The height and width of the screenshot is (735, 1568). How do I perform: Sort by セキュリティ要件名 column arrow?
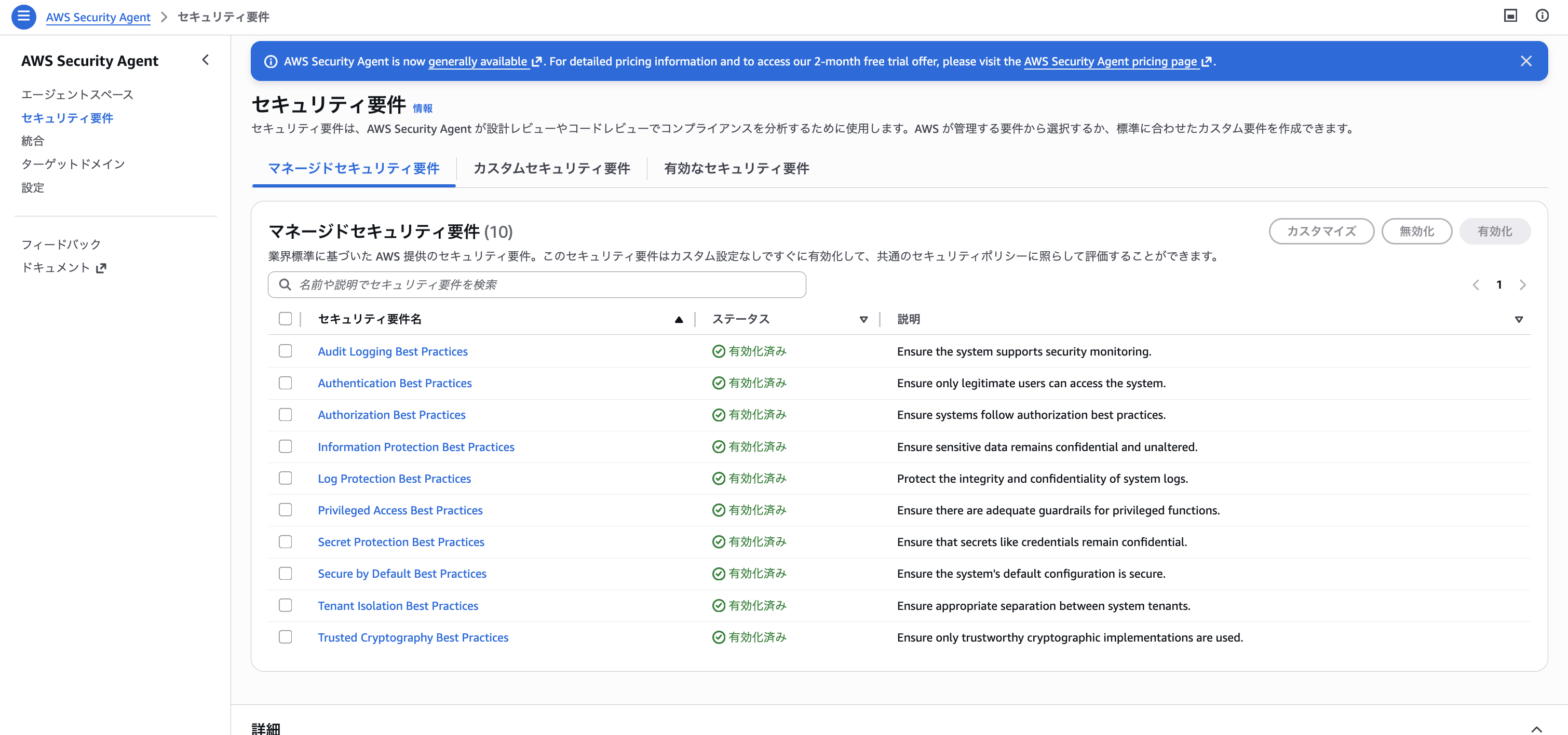[679, 319]
